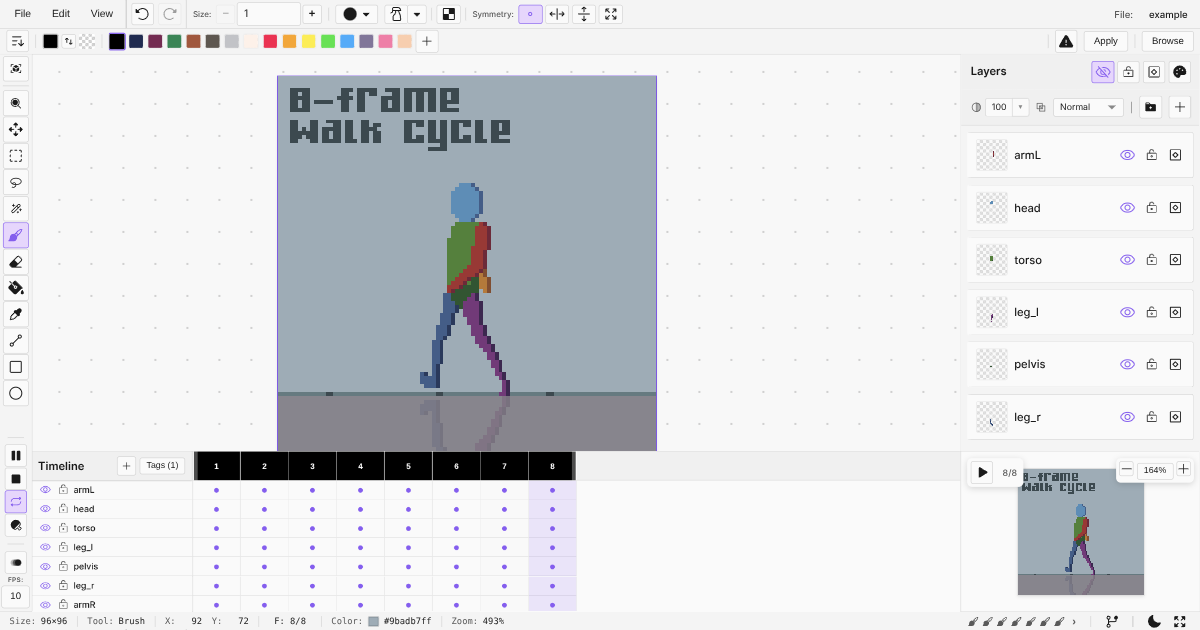Toggle visibility of the leg_r timeline row

point(45,585)
